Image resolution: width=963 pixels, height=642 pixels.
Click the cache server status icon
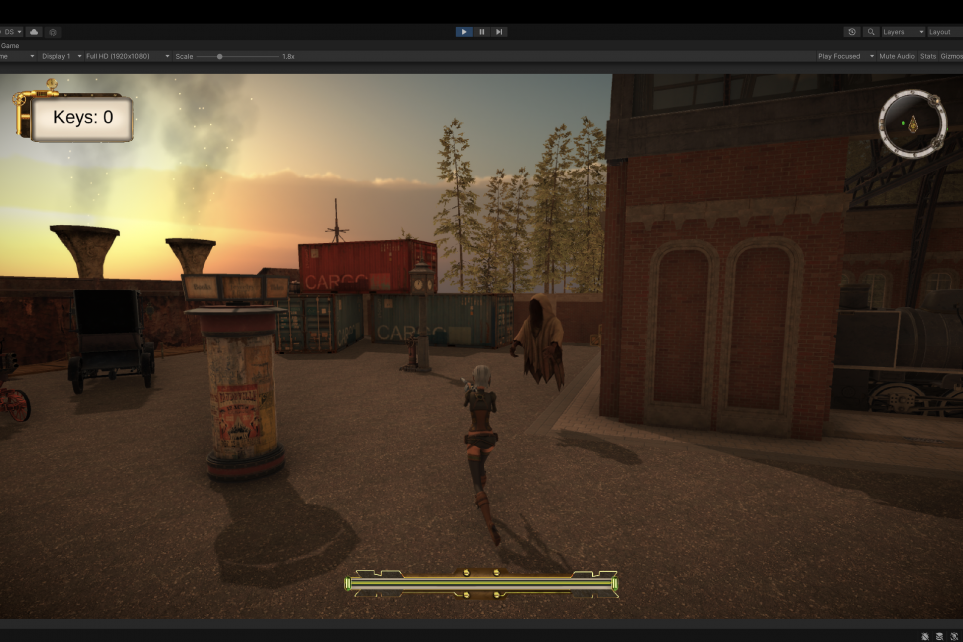939,636
